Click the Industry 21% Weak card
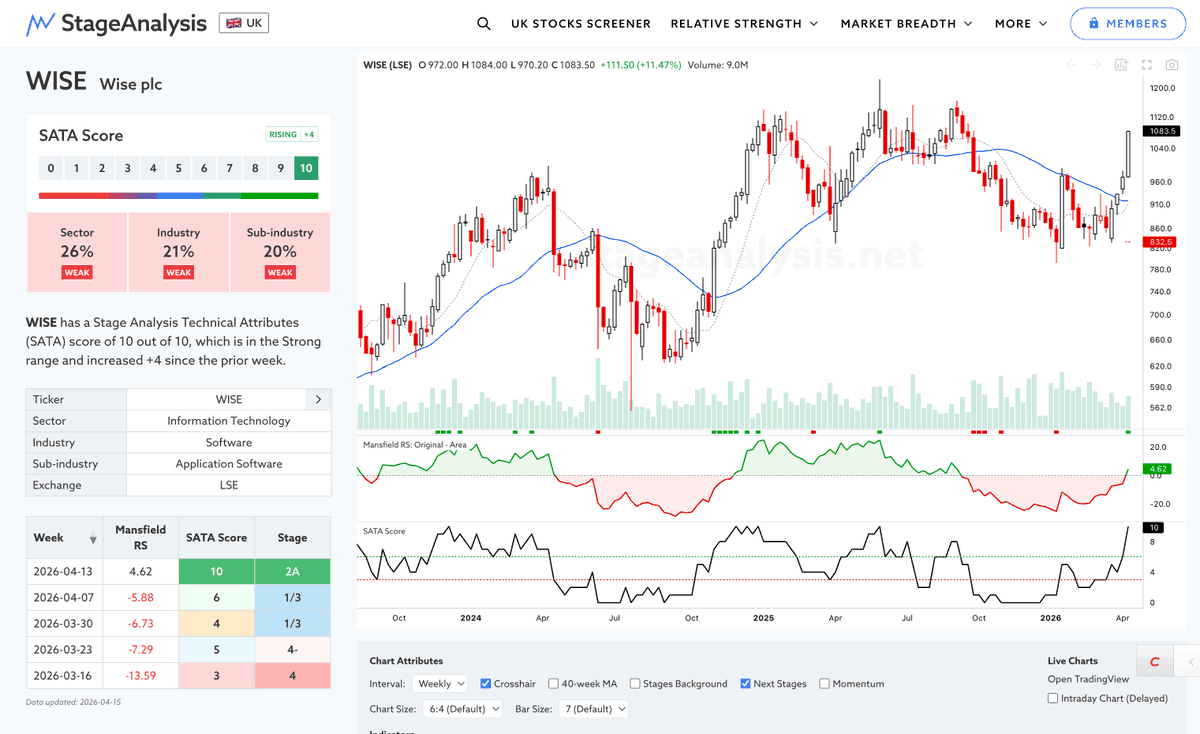 coord(178,252)
